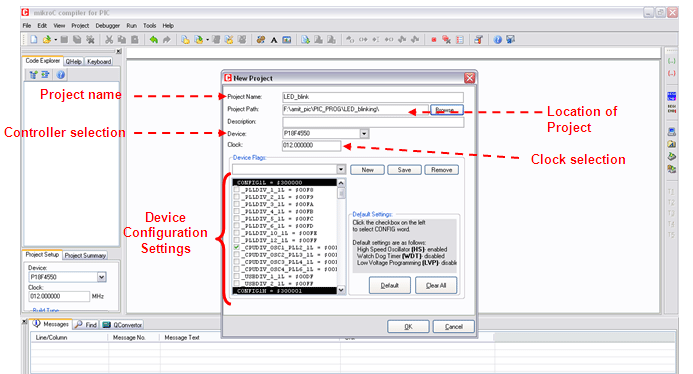Check the _CPUDIV_OSC2_PLL3_1L checkbox
The image size is (693, 374).
pyautogui.click(x=236, y=255)
